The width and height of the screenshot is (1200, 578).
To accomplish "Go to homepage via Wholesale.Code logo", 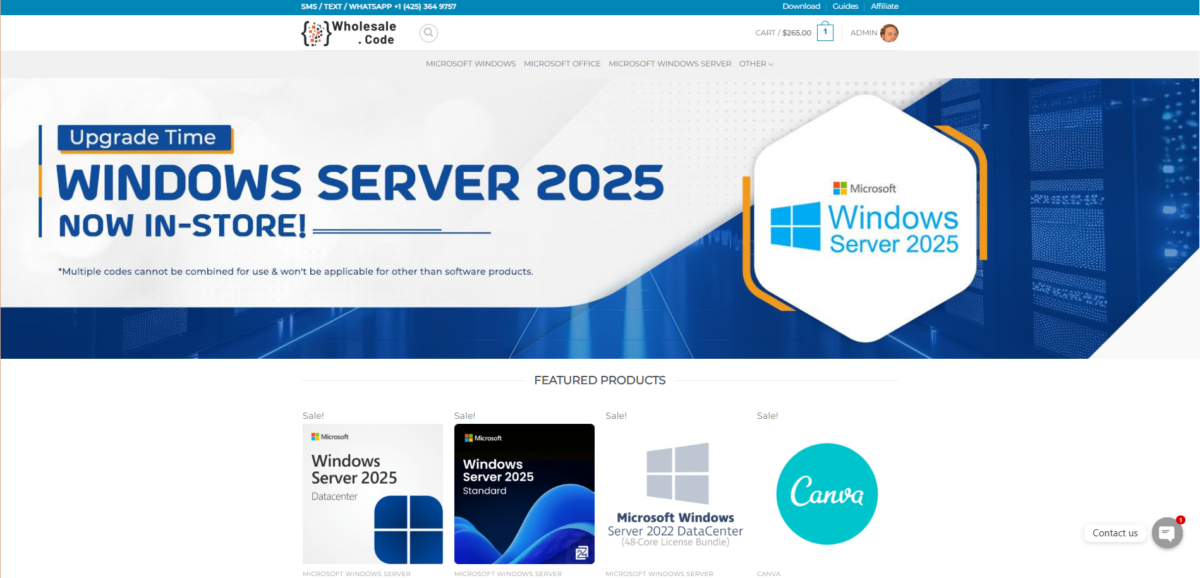I will pyautogui.click(x=349, y=33).
